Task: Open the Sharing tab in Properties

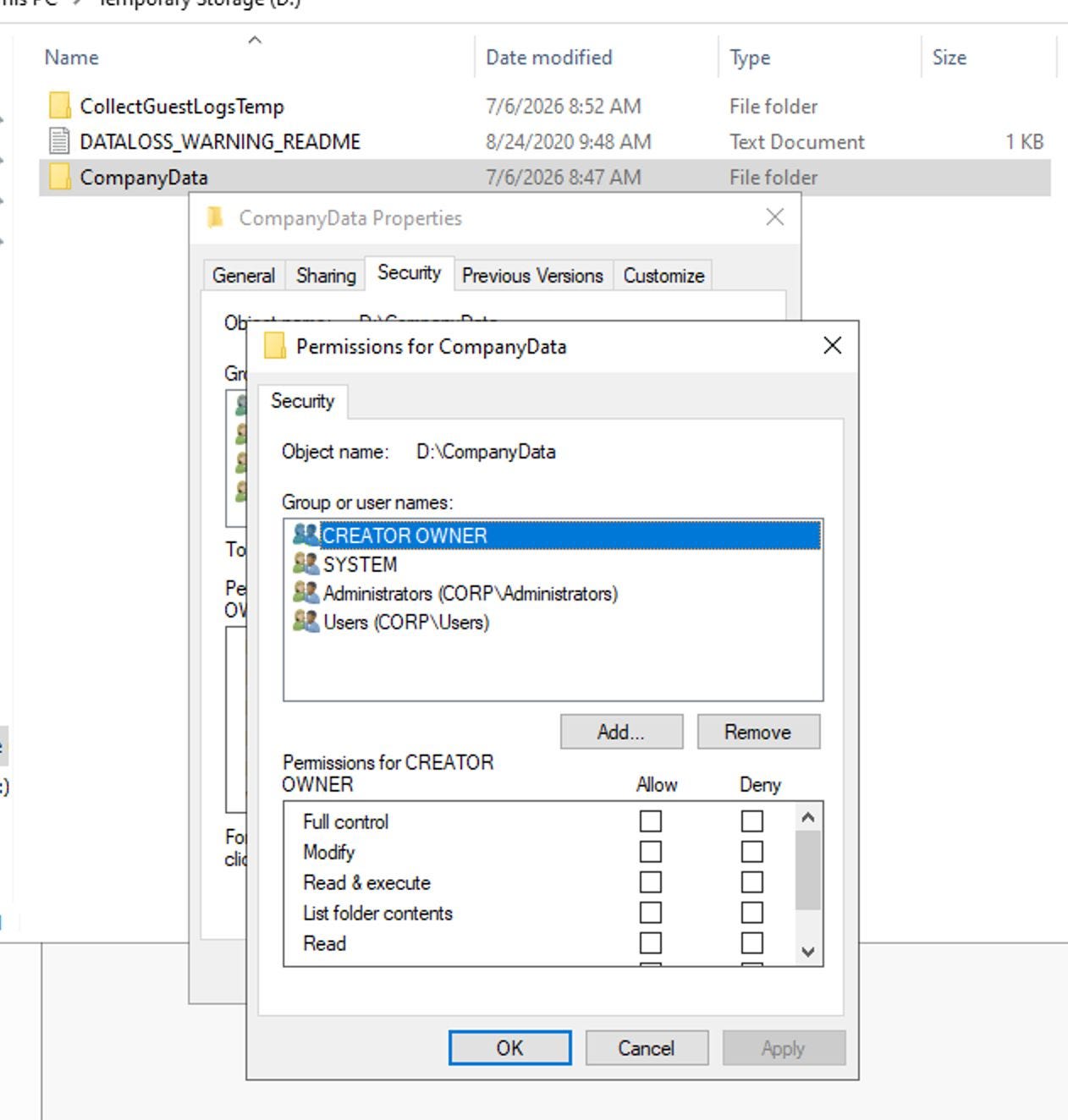Action: tap(326, 276)
